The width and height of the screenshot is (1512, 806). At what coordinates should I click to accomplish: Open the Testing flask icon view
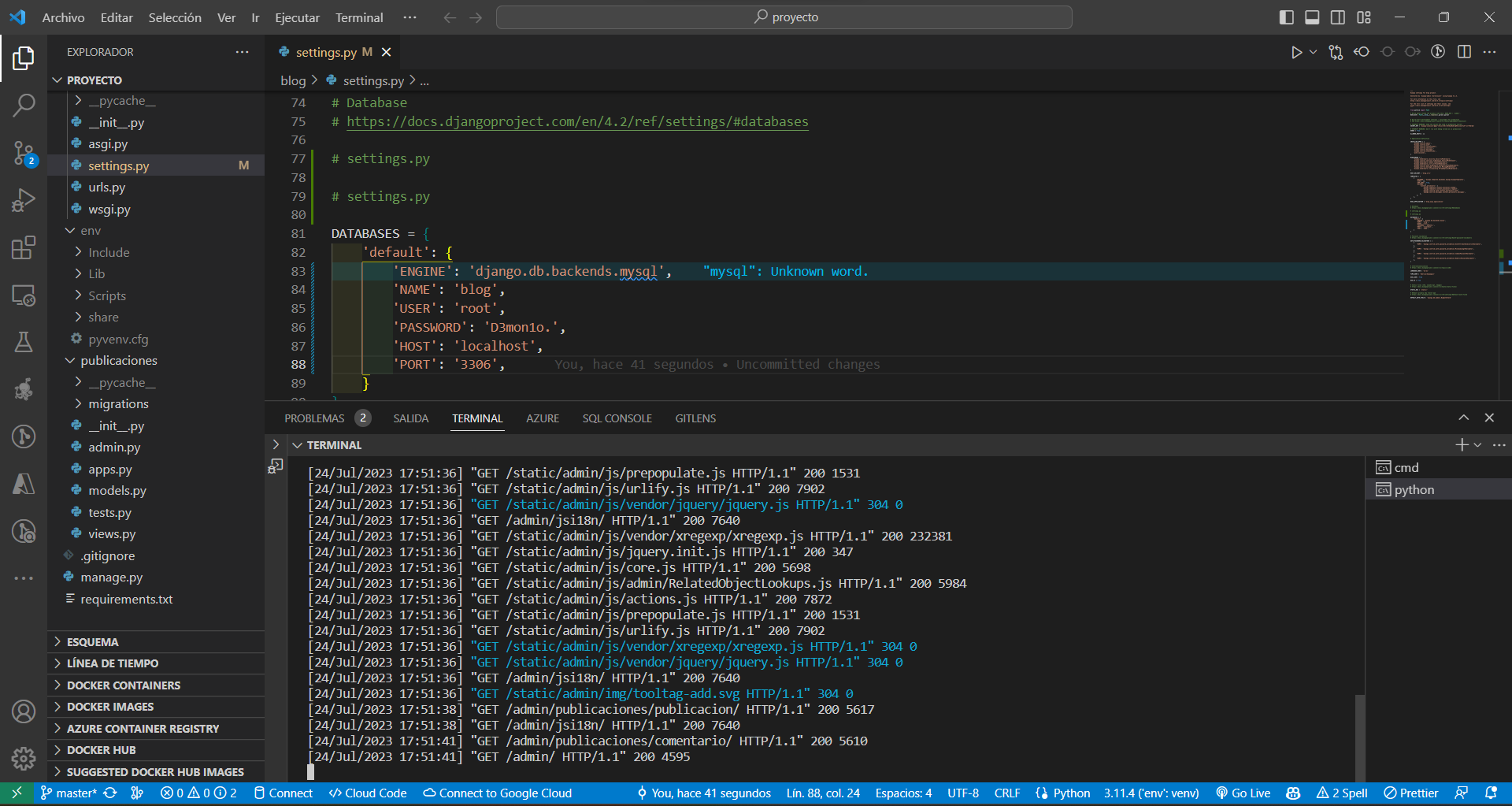[24, 342]
